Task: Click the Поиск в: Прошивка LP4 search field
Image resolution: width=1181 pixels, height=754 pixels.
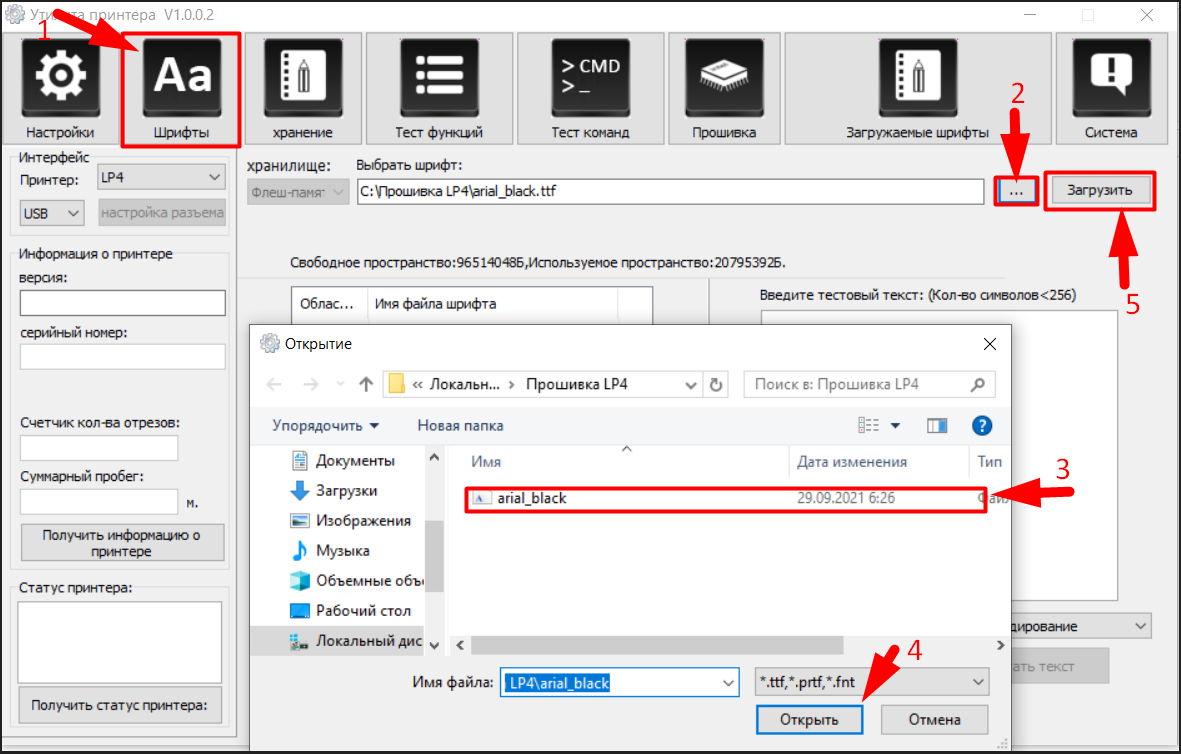Action: [858, 384]
